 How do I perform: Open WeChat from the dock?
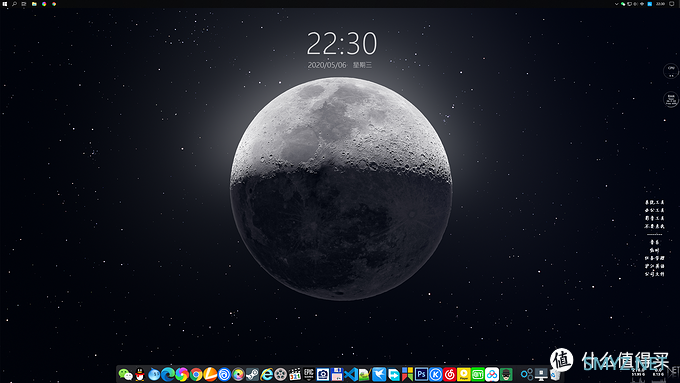pos(125,374)
